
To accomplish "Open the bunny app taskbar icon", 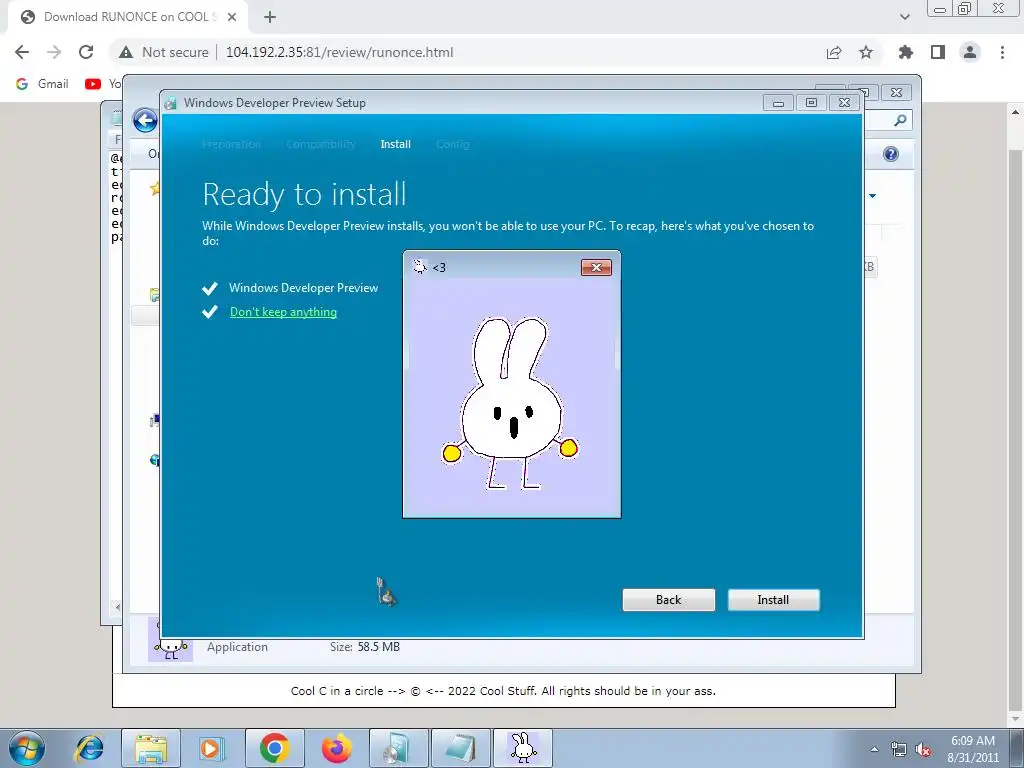I will click(523, 748).
